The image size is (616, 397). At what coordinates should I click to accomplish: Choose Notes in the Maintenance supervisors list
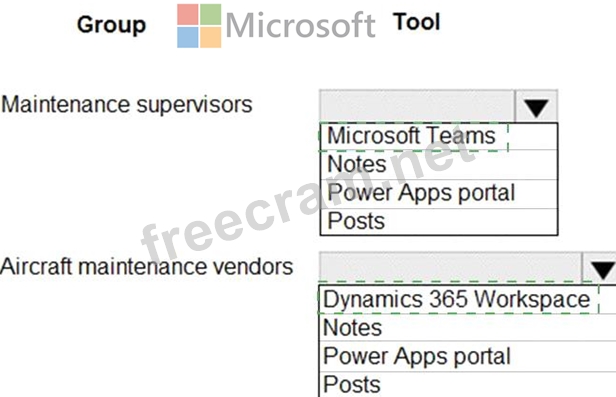point(439,165)
